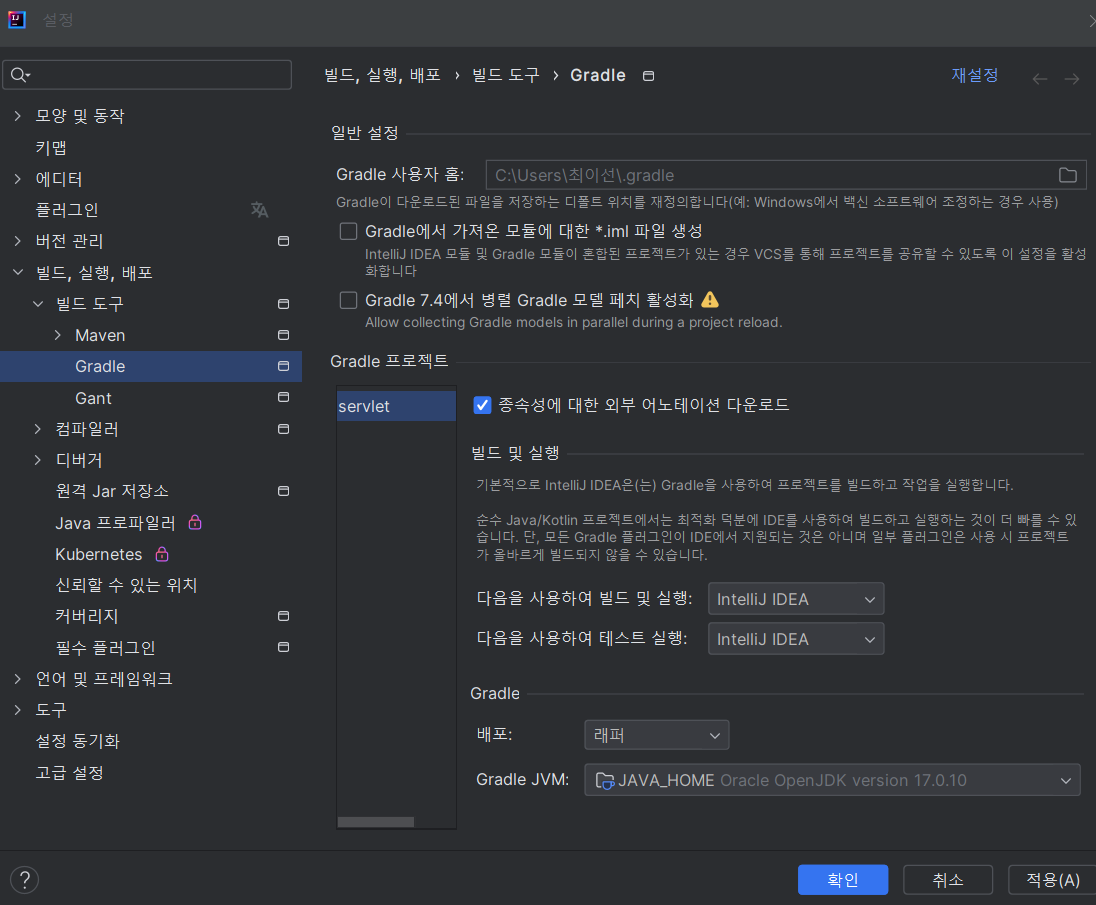Viewport: 1096px width, 905px height.
Task: Click project-level icon beside Maven
Action: pyautogui.click(x=283, y=335)
